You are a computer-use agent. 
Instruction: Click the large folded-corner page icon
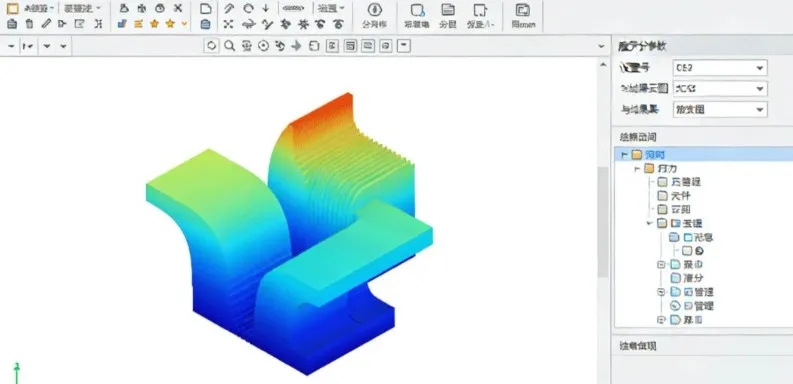480,10
